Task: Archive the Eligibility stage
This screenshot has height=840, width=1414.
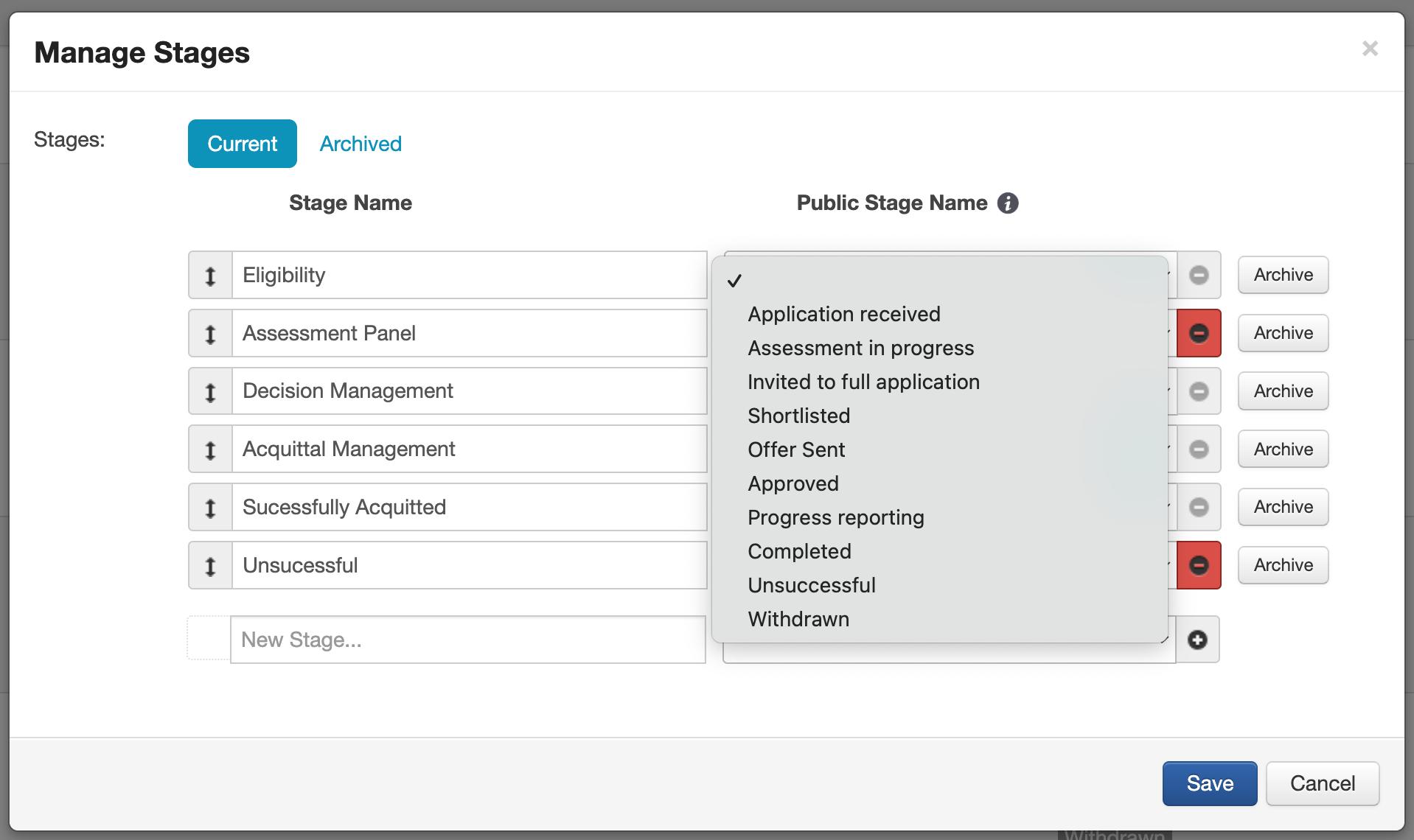Action: click(1283, 276)
